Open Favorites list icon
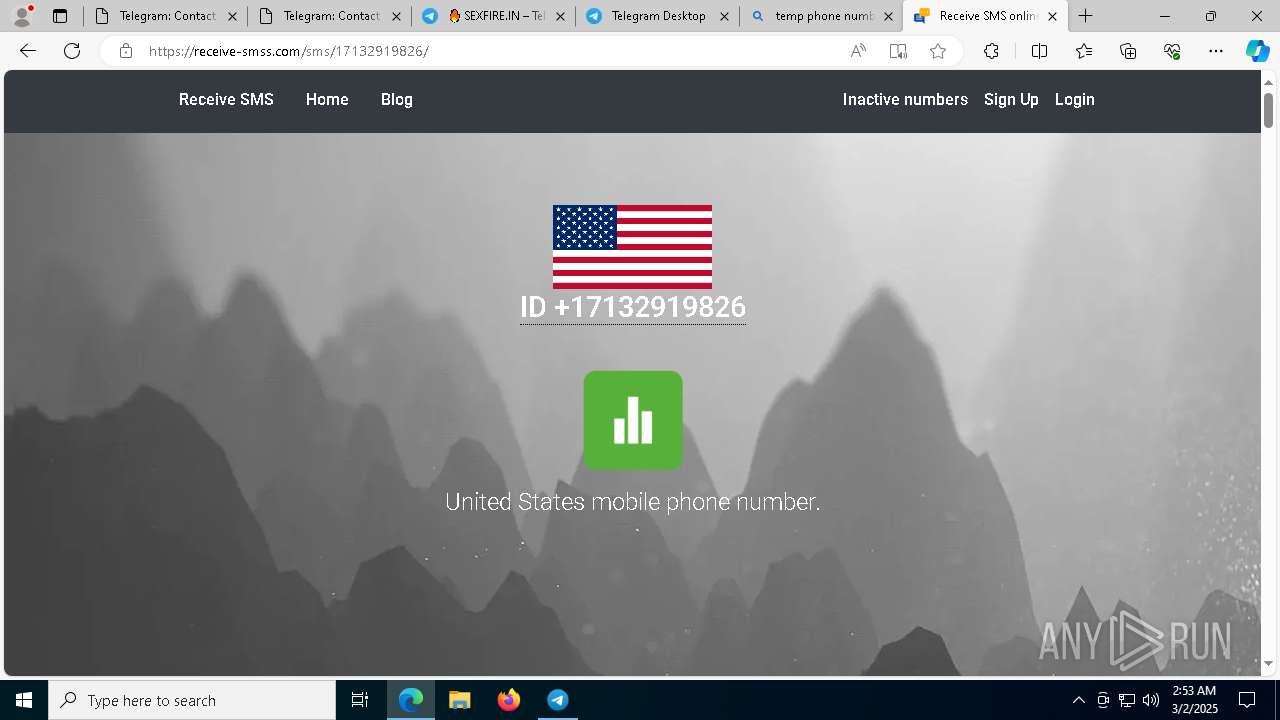 click(1084, 51)
